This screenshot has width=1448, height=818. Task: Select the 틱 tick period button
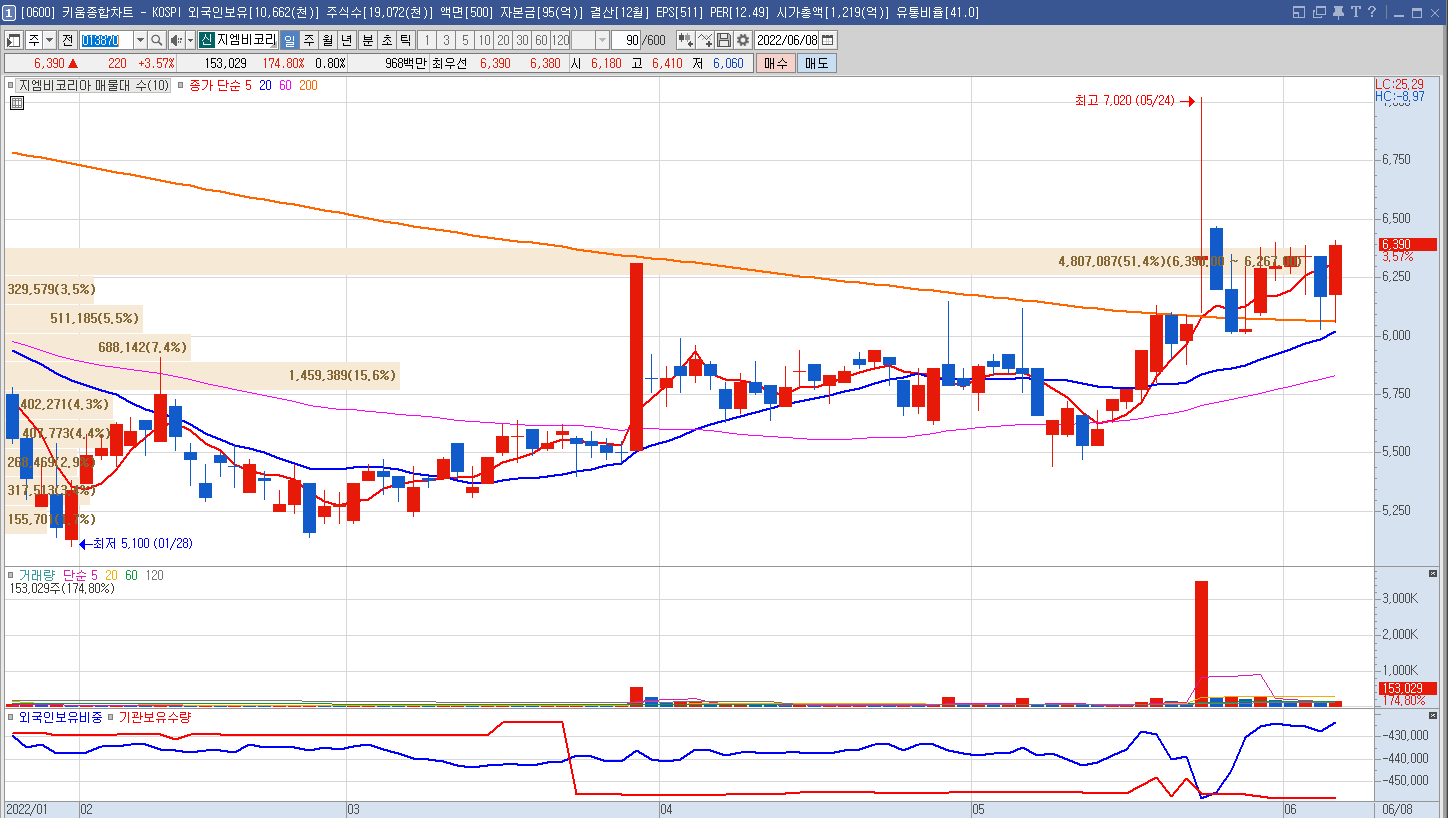(405, 40)
